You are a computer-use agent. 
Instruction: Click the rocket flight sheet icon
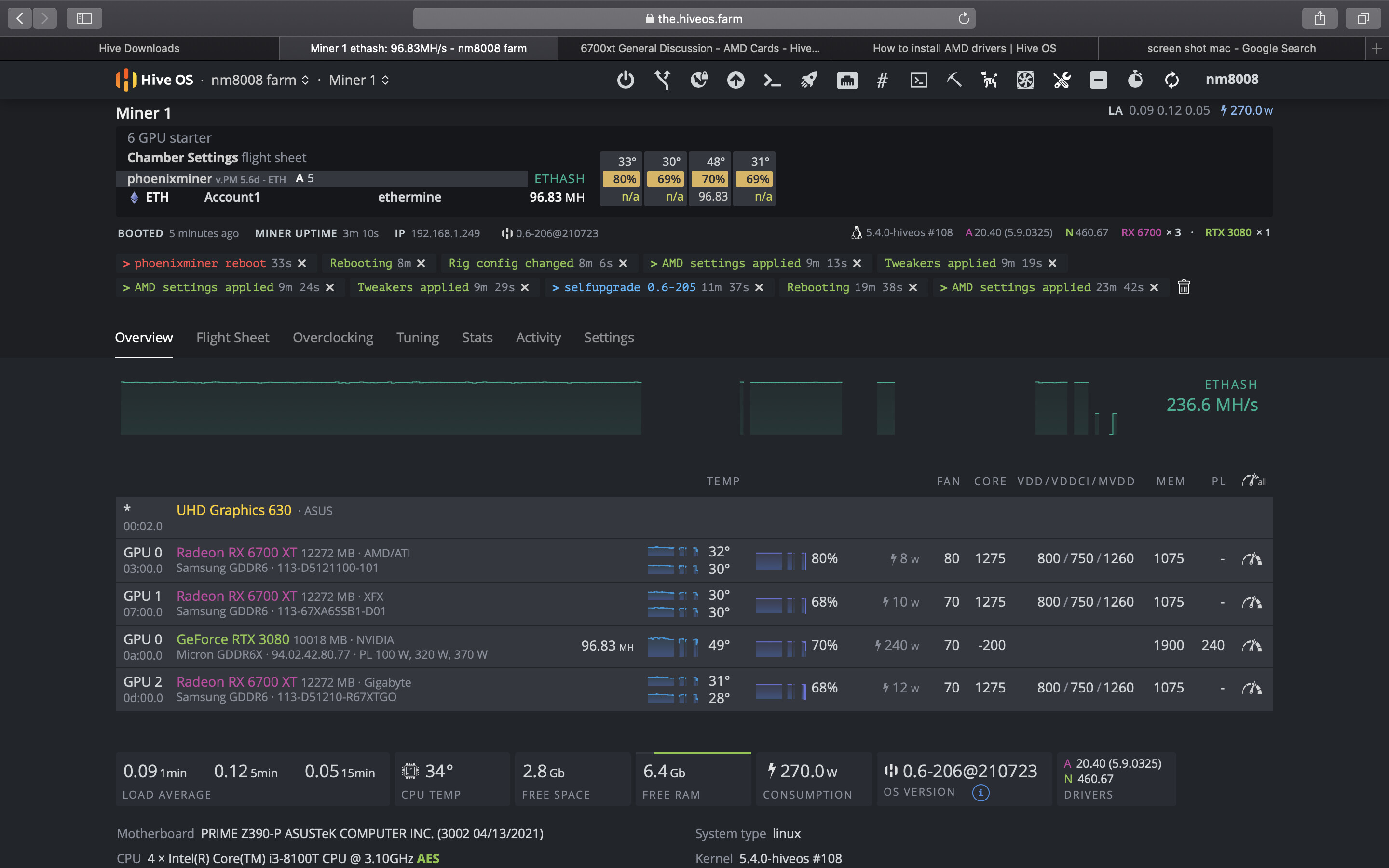pyautogui.click(x=809, y=80)
